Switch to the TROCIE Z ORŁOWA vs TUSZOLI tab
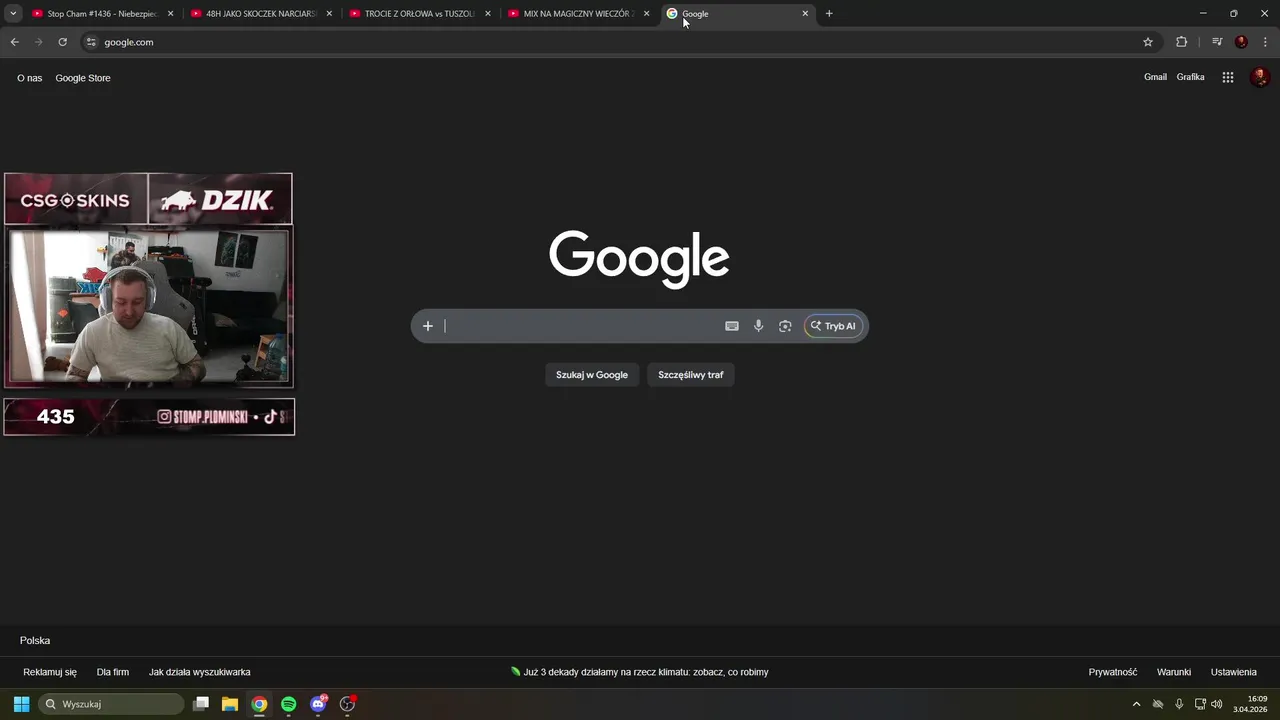1280x720 pixels. (x=419, y=14)
